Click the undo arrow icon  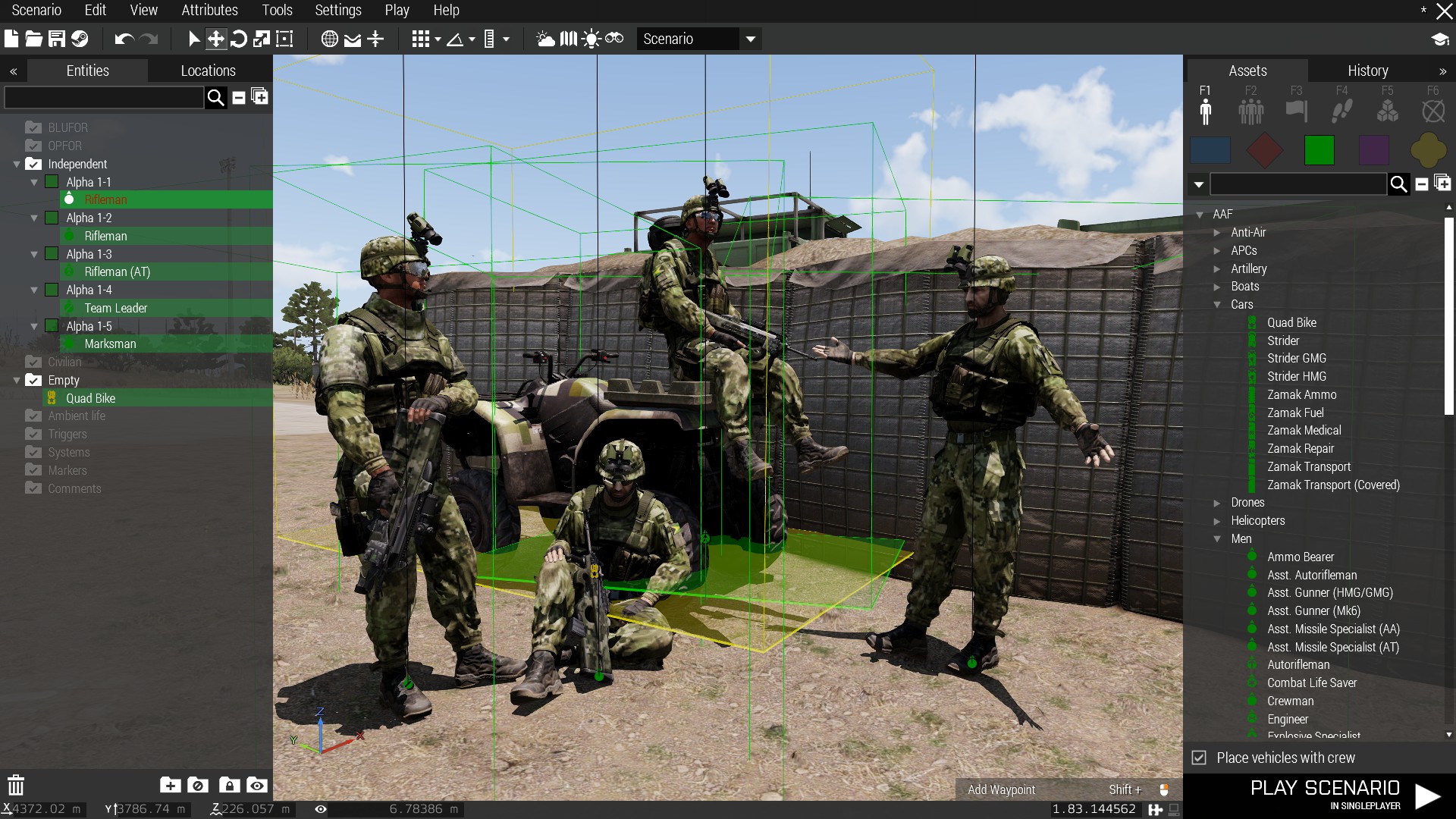tap(124, 39)
